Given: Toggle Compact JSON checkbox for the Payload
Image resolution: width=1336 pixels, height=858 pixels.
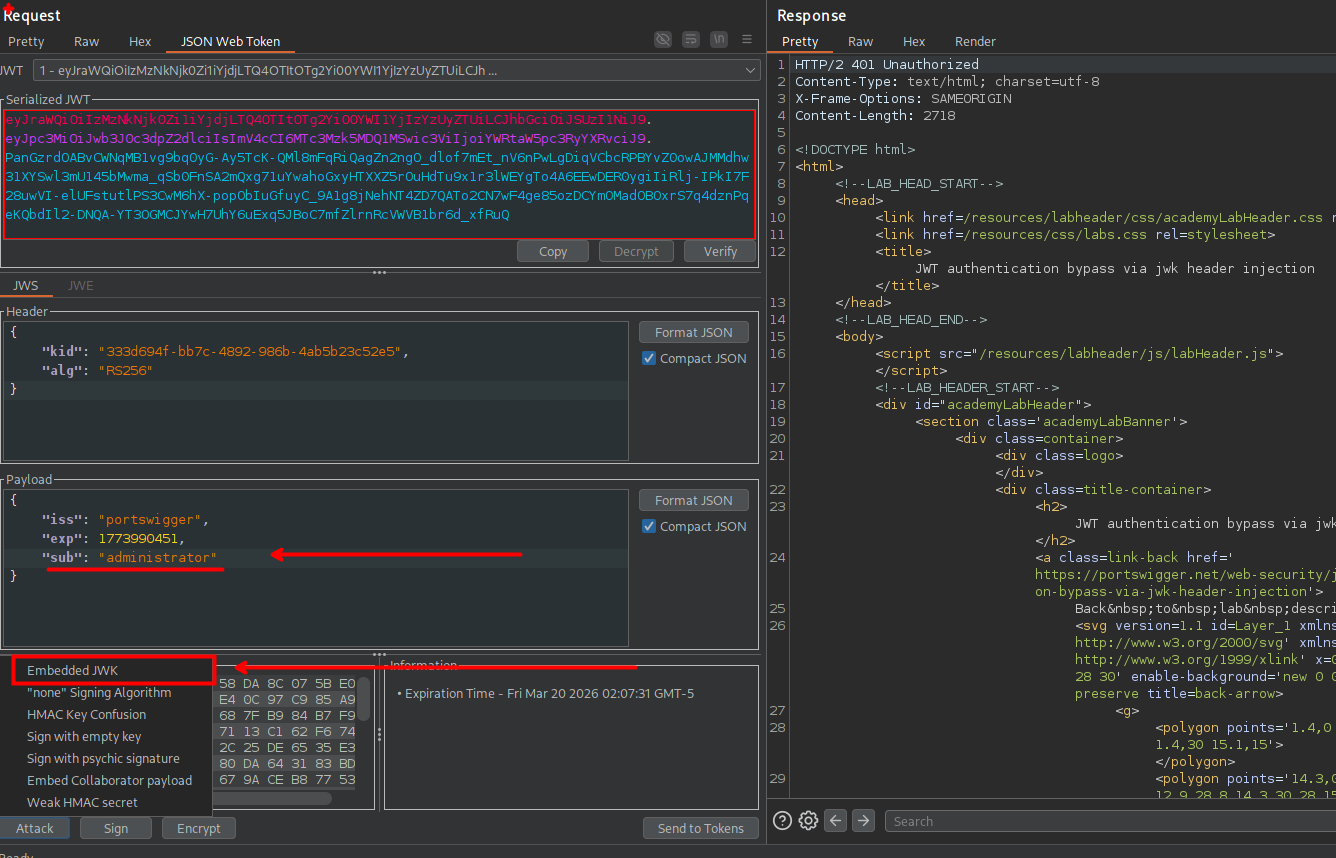Looking at the screenshot, I should (649, 527).
